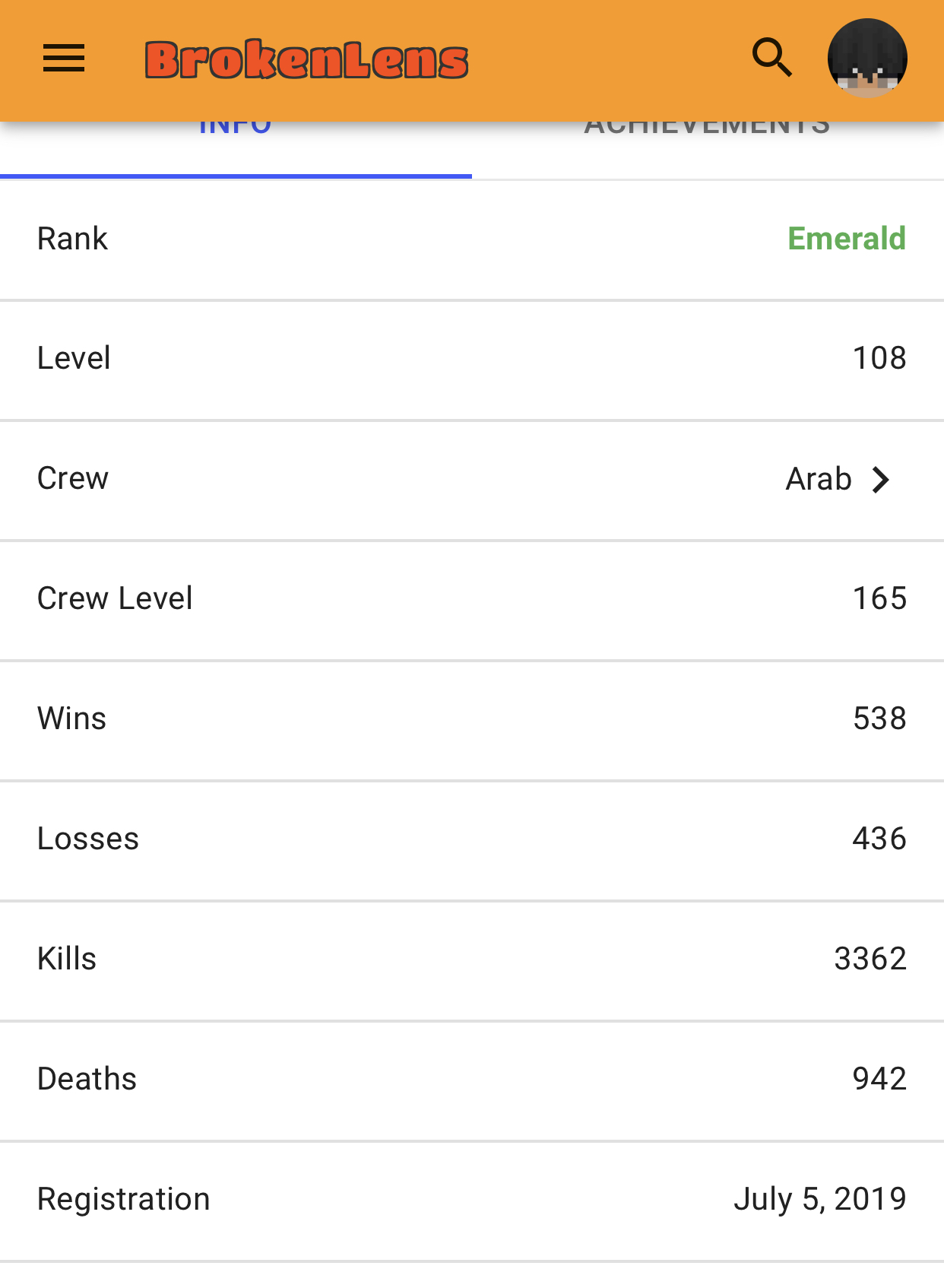Expand the Crew chevron arrow
Screen dimensions: 944x1288
(881, 480)
